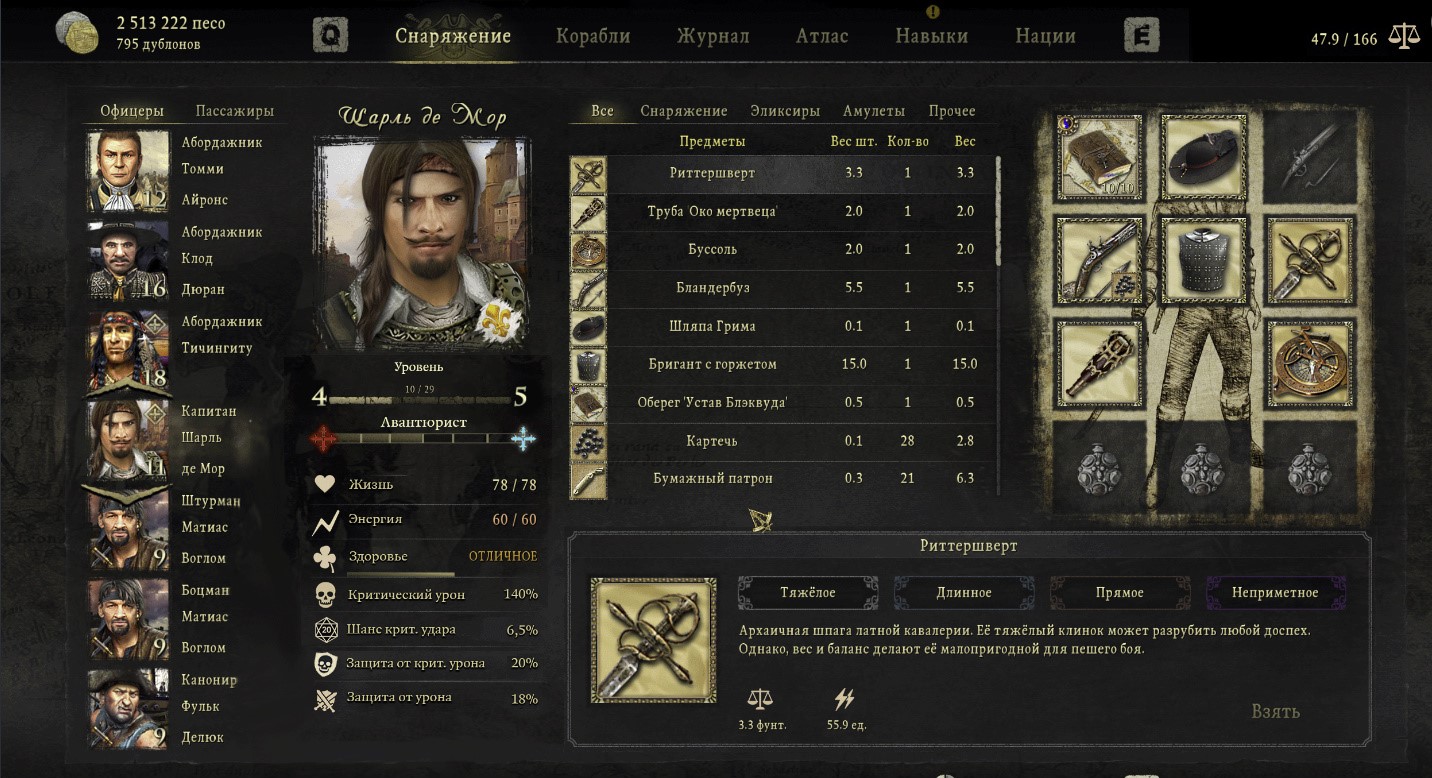
Task: Open the Корабли tab
Action: [x=593, y=36]
